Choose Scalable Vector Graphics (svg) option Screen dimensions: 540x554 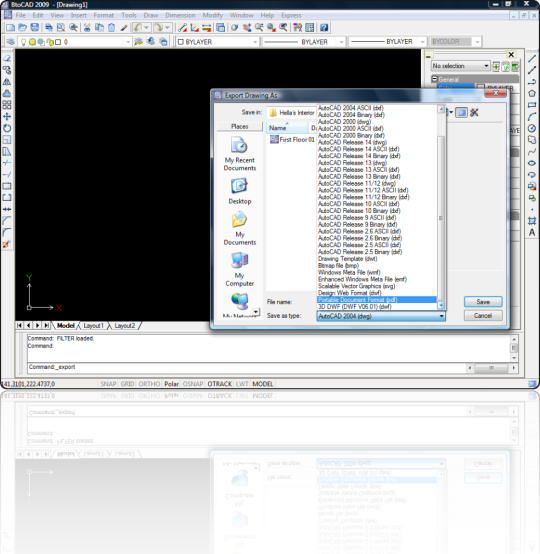(x=377, y=286)
